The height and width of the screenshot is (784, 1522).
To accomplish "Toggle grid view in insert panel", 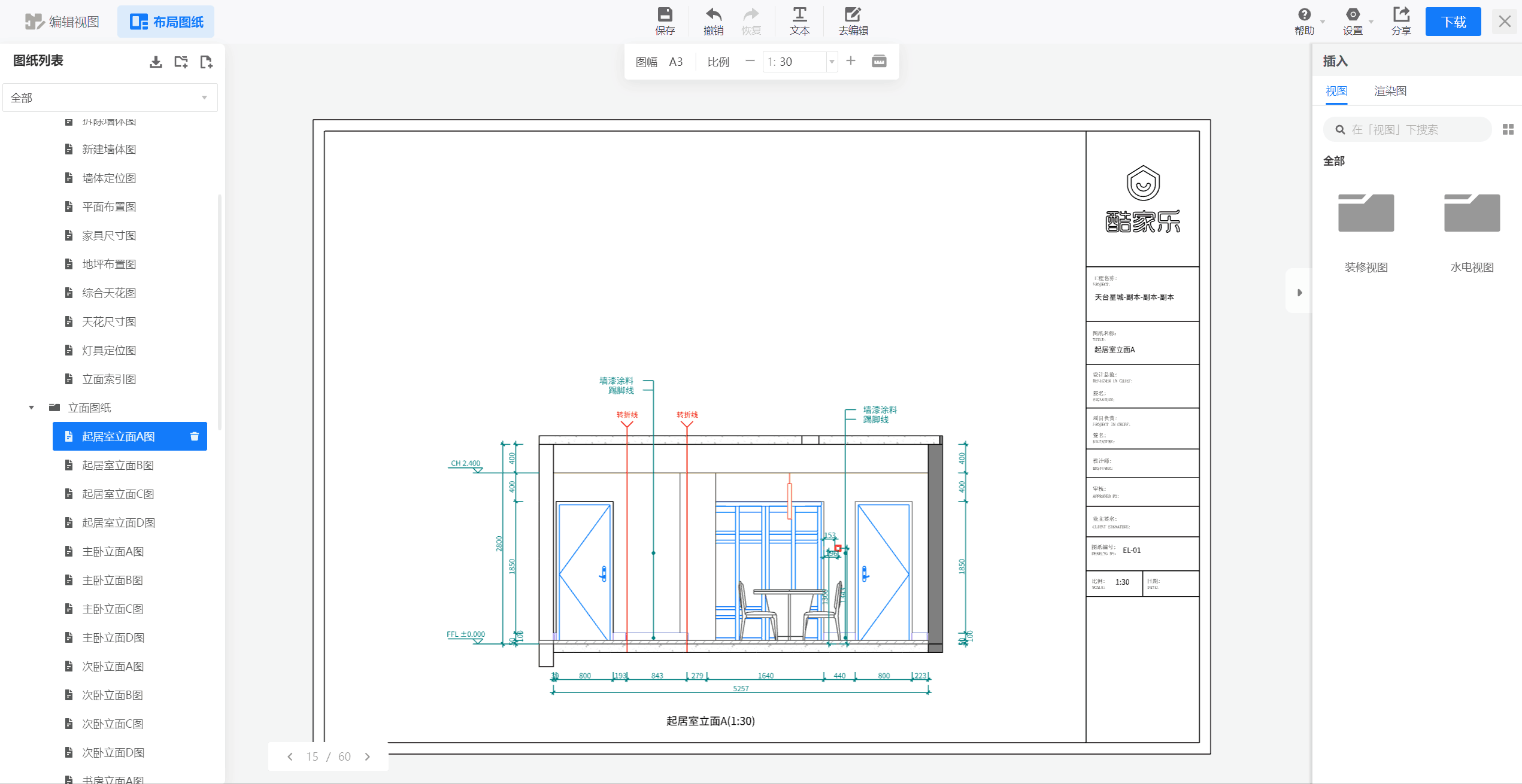I will pos(1508,129).
